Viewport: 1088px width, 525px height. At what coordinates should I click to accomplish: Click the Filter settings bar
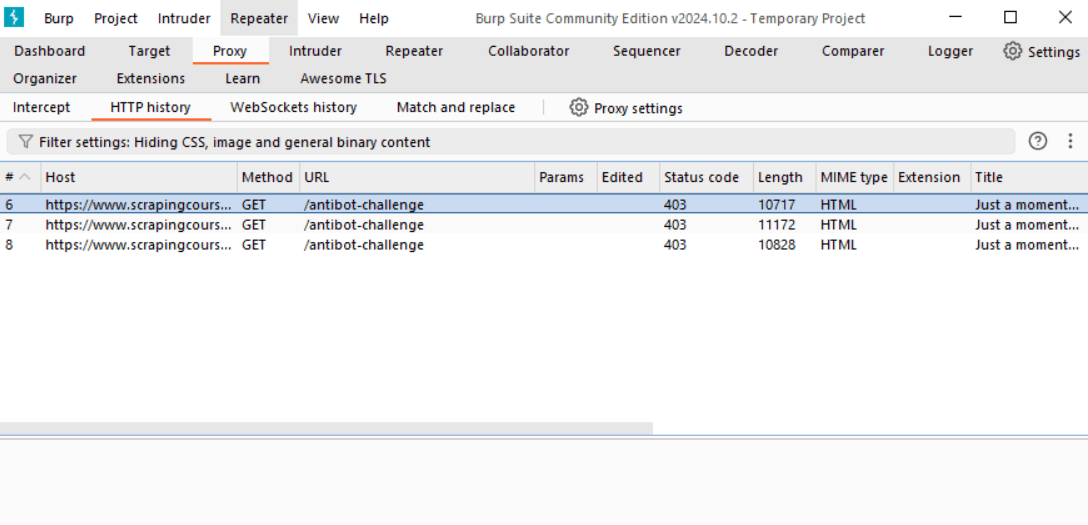[511, 142]
